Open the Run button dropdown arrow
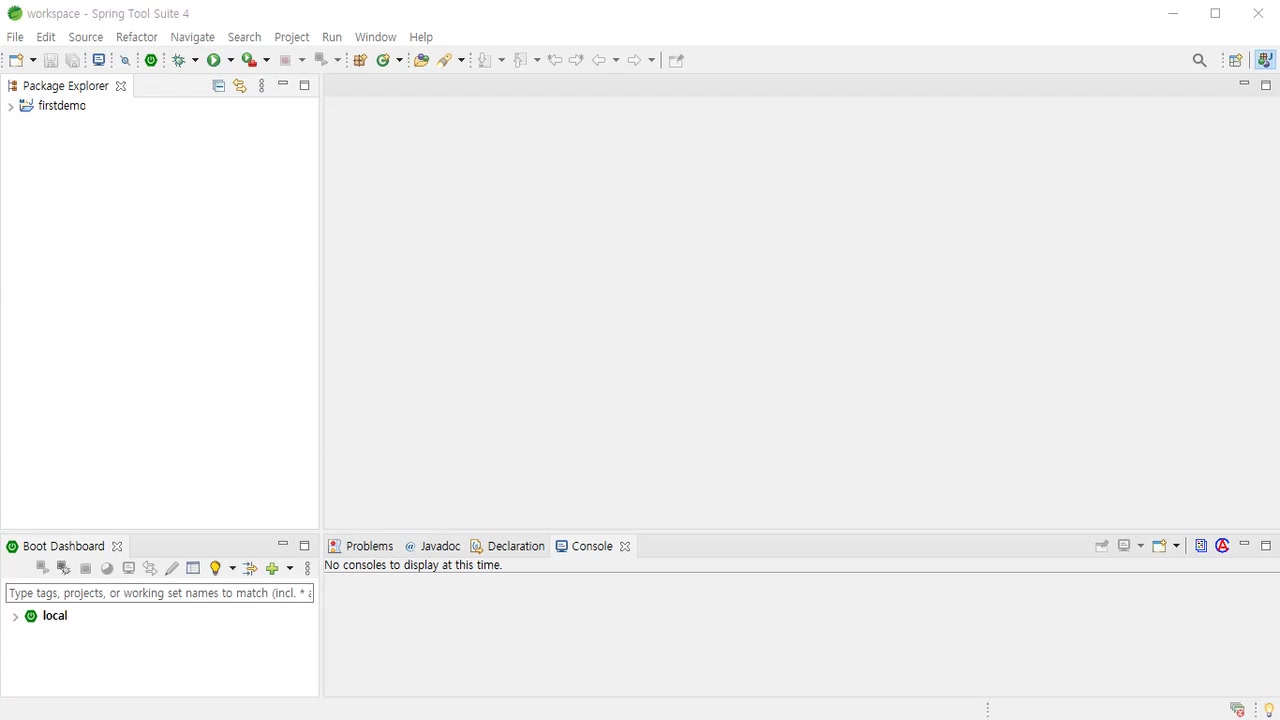The width and height of the screenshot is (1280, 720). point(230,60)
